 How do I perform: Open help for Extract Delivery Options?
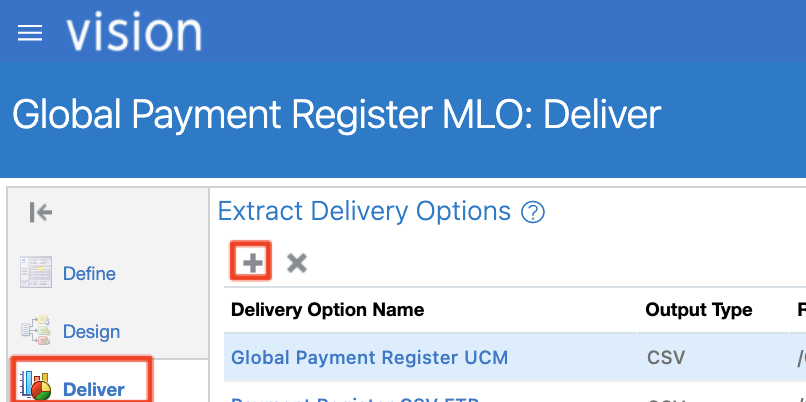[534, 212]
